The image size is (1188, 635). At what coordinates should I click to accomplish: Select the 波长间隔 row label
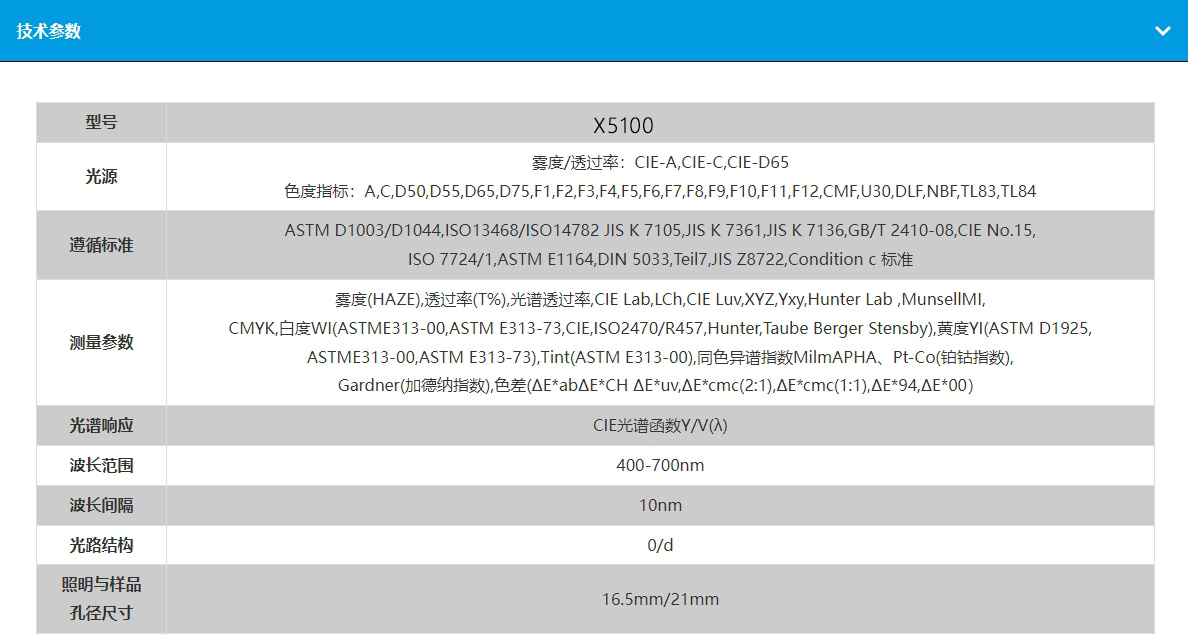click(x=101, y=505)
